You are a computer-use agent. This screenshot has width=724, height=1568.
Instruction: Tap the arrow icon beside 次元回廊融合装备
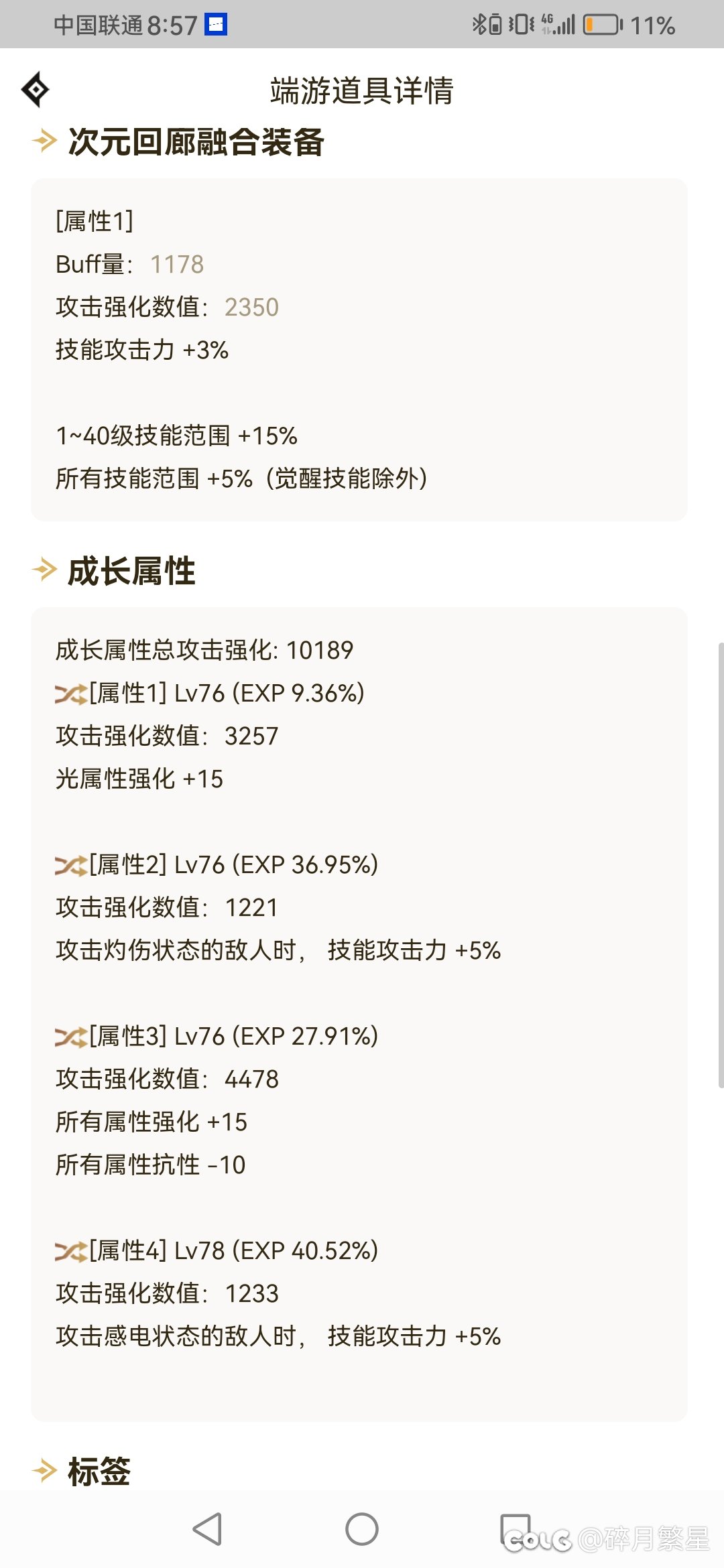point(45,141)
